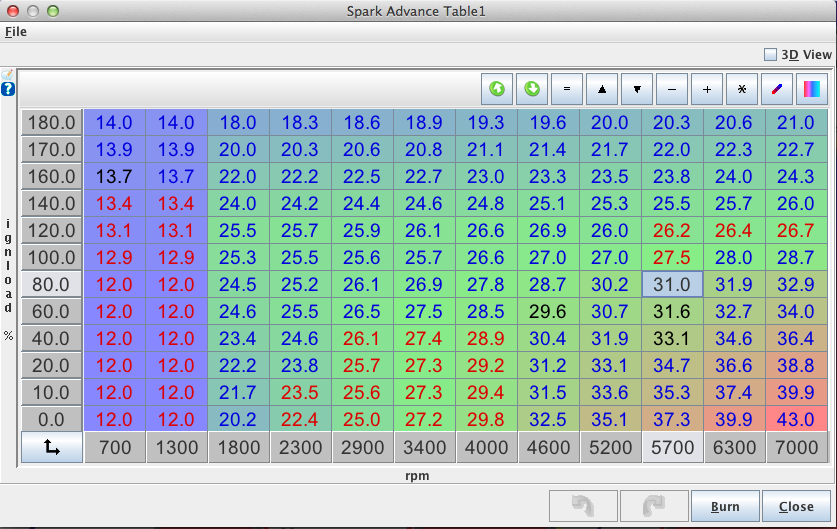Click the Close button
This screenshot has height=529, width=837.
[x=796, y=506]
